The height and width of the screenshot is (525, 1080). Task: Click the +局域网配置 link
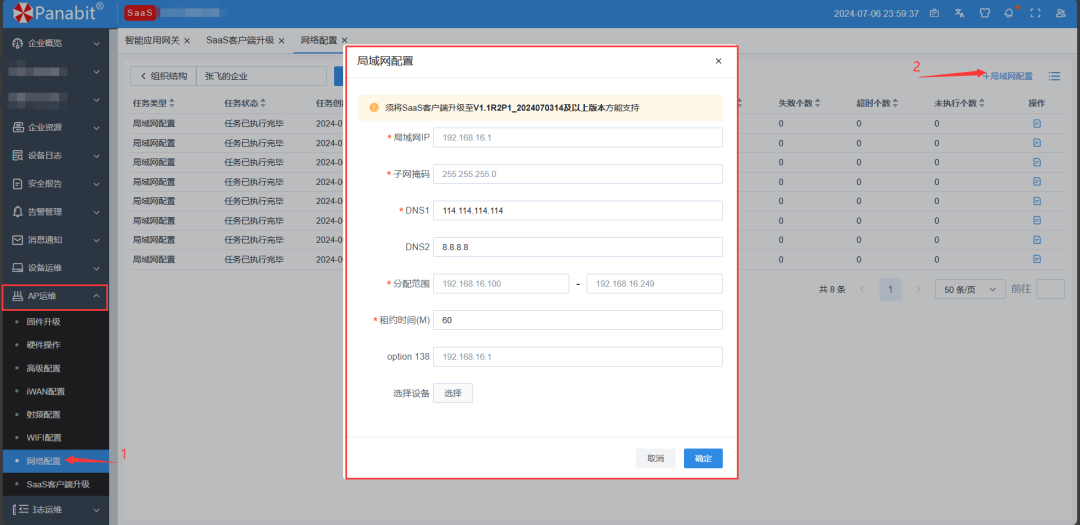(1008, 76)
